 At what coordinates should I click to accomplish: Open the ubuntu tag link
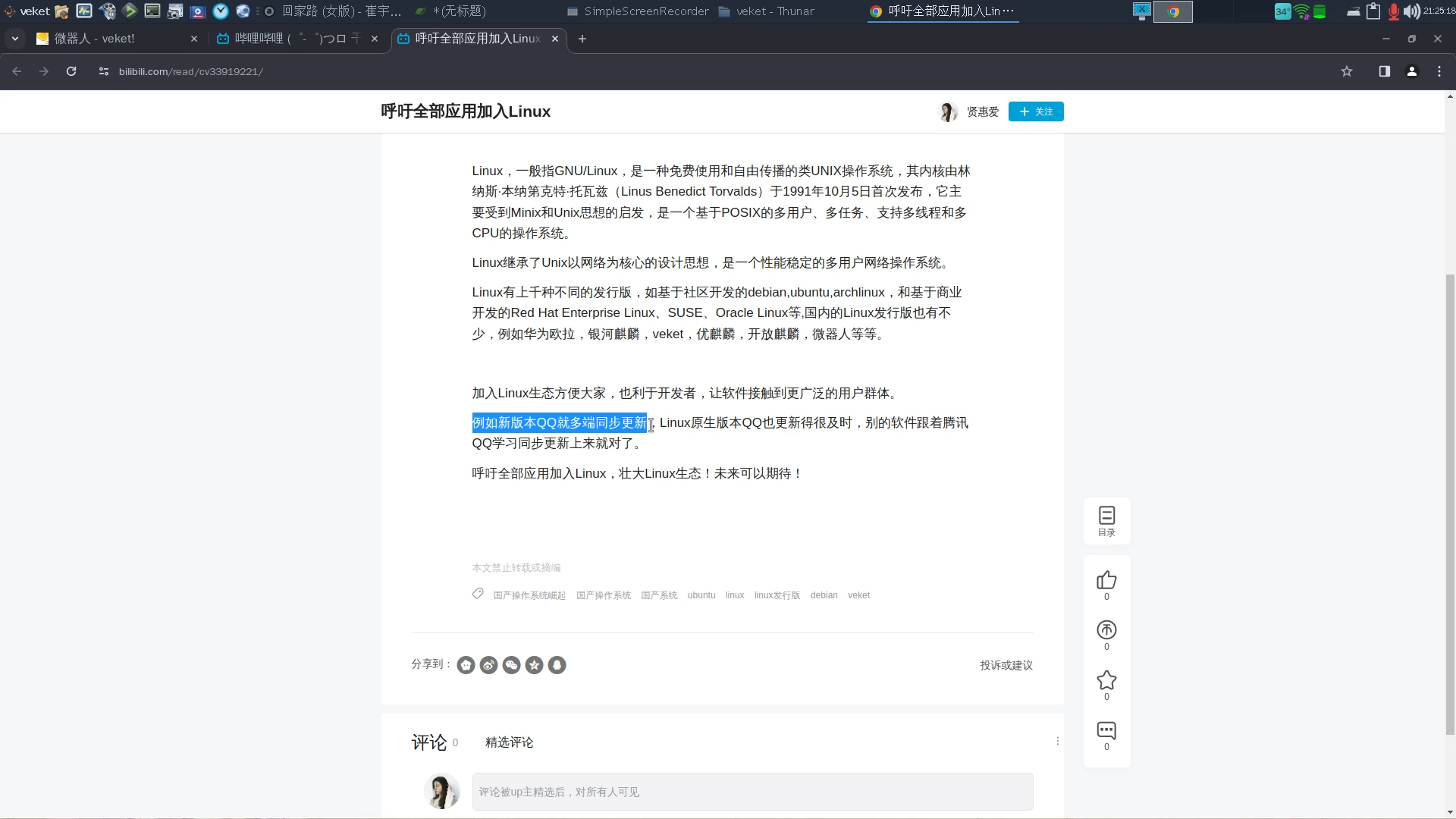coord(701,595)
